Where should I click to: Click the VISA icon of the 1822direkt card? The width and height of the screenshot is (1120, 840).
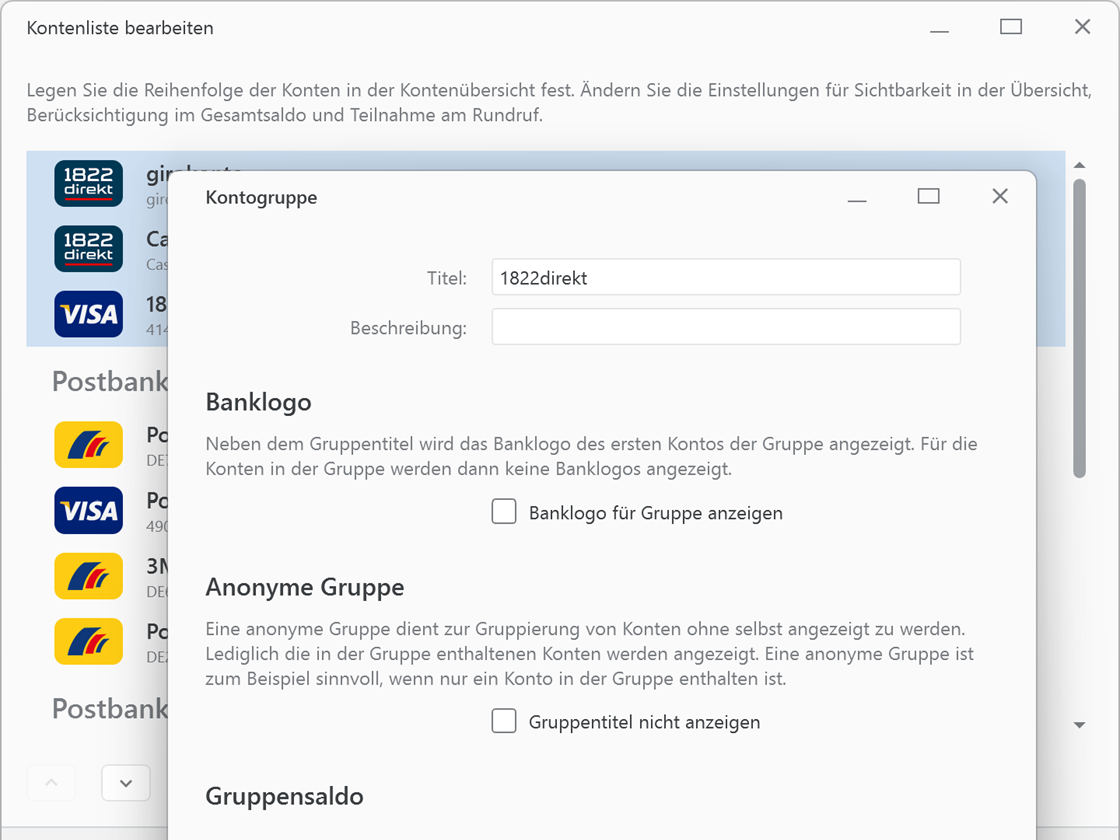pyautogui.click(x=88, y=314)
